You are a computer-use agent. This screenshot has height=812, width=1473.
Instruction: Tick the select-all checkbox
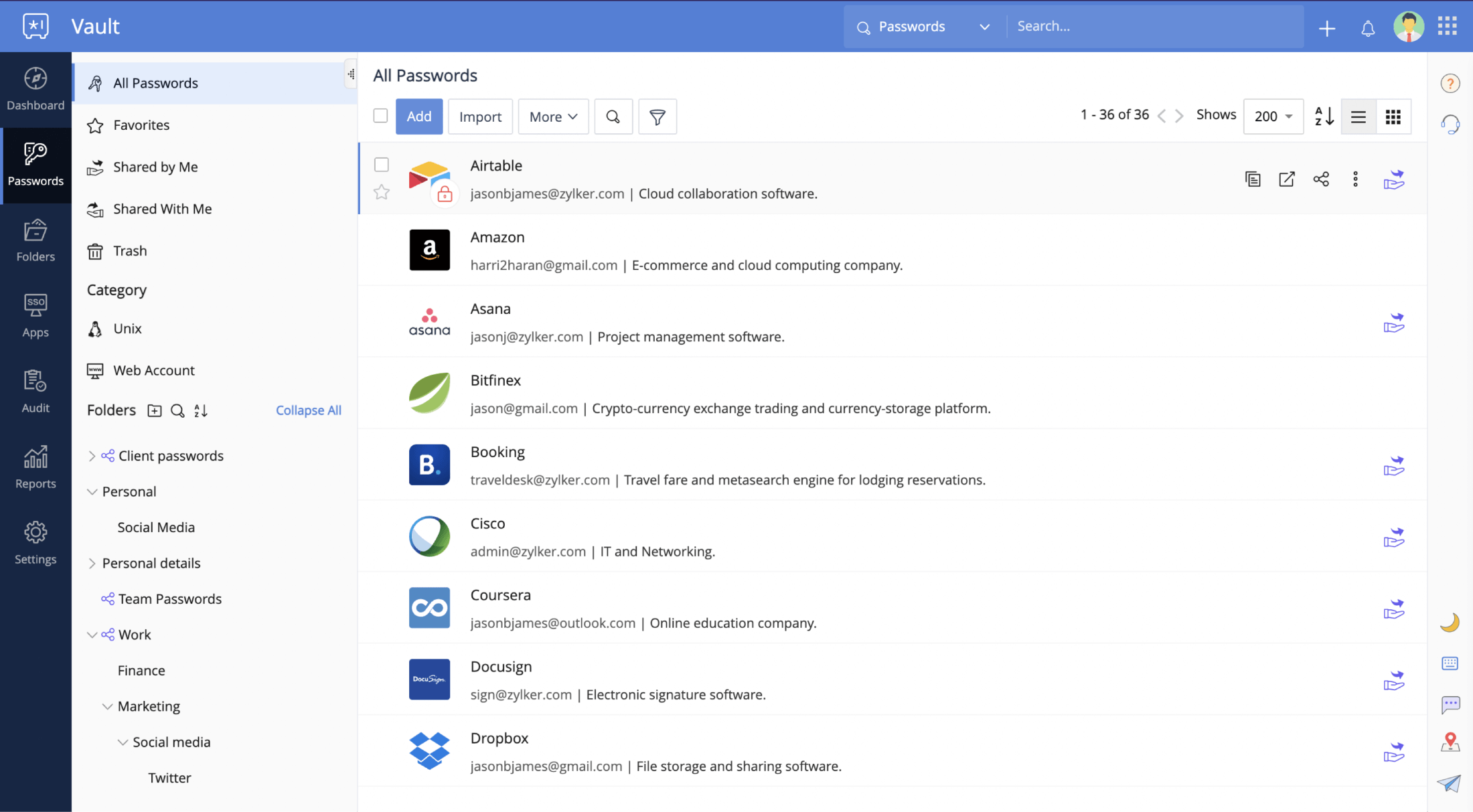tap(380, 115)
